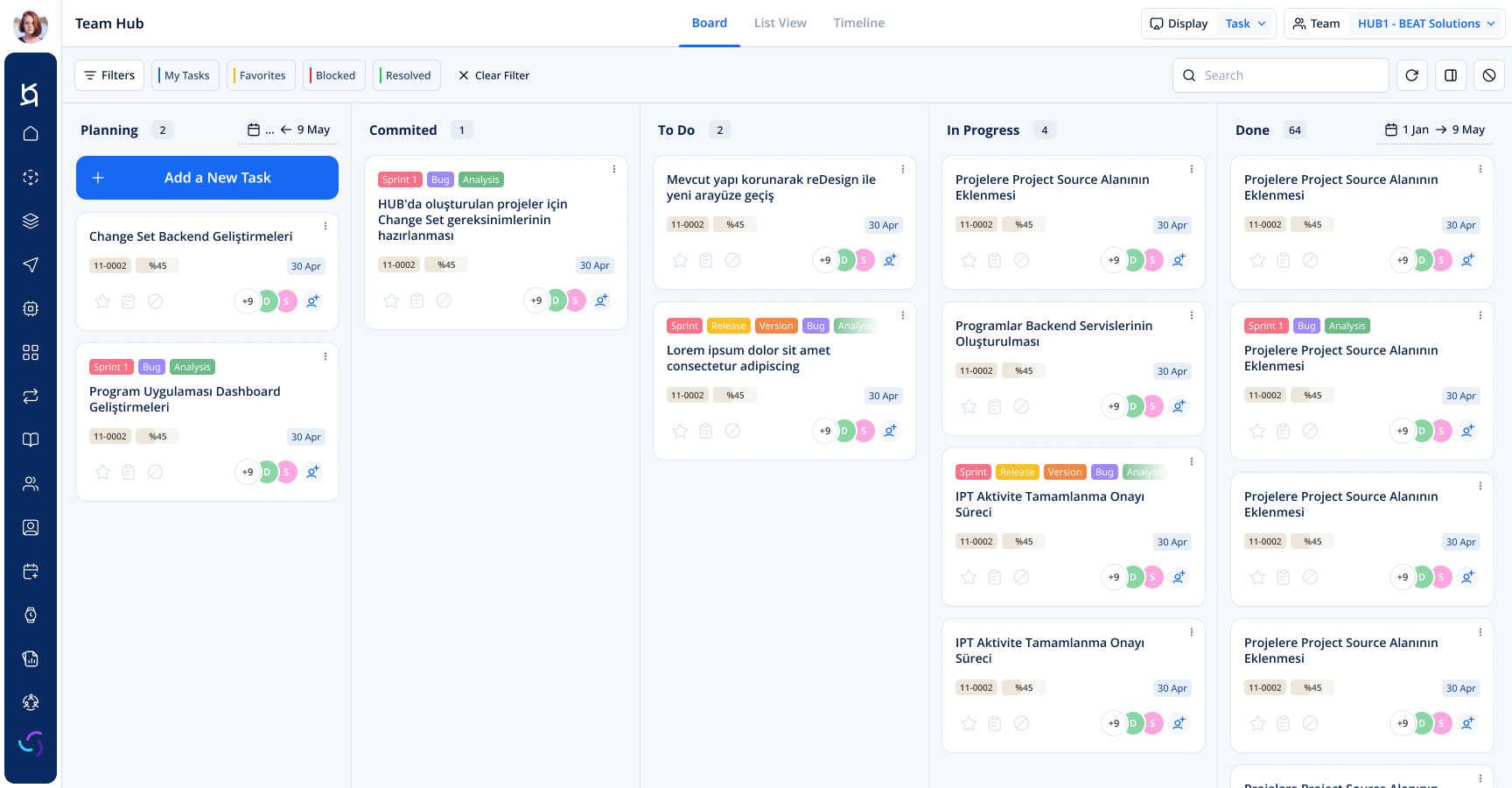Click the refresh icon beside the search box
1512x788 pixels.
(1411, 75)
